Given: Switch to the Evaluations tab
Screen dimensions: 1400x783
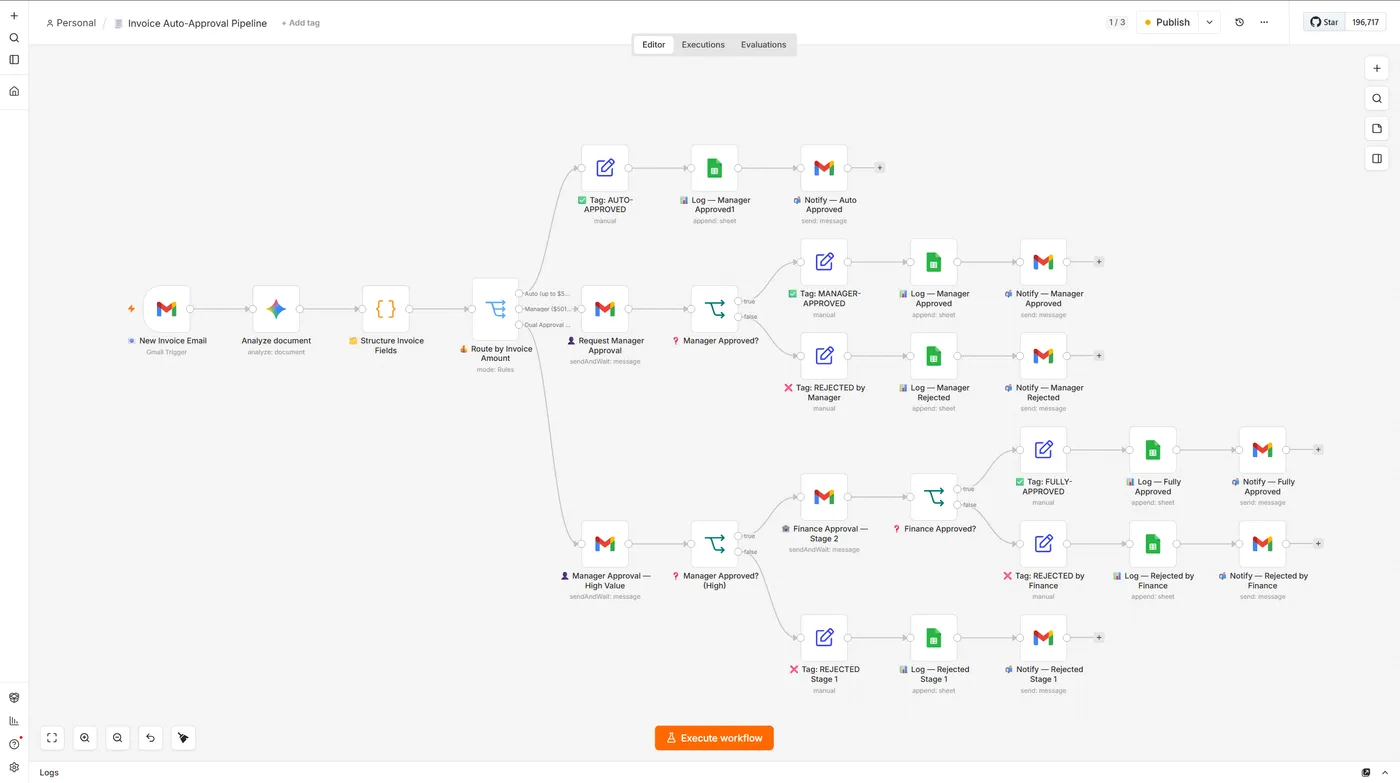Looking at the screenshot, I should 763,45.
